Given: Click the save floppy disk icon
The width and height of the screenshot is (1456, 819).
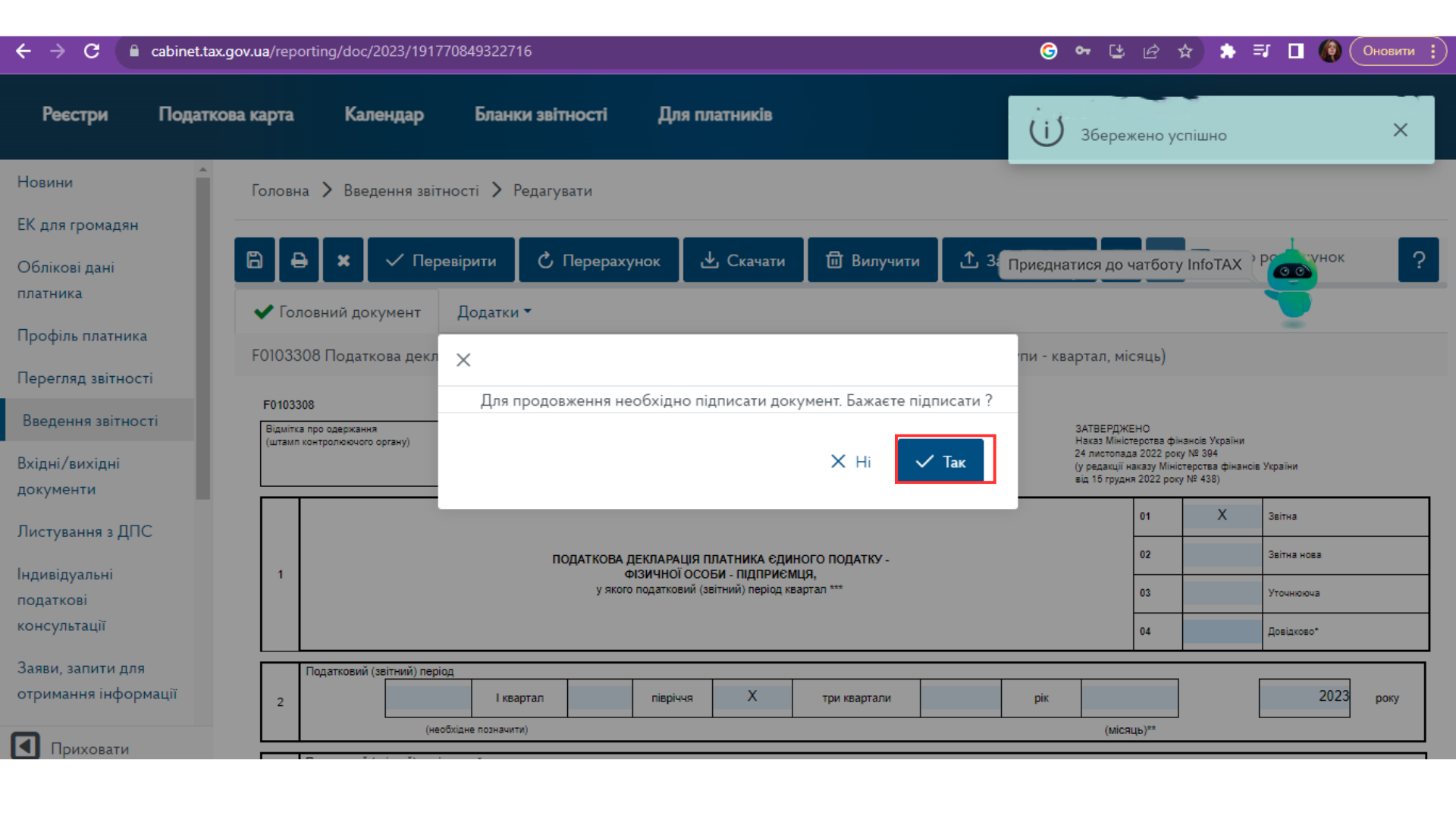Looking at the screenshot, I should [255, 260].
